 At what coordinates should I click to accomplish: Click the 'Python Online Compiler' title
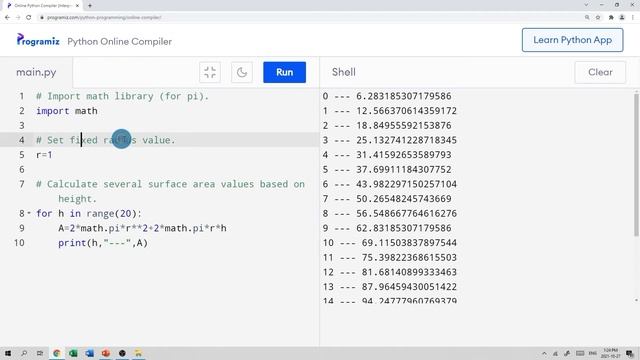point(120,42)
